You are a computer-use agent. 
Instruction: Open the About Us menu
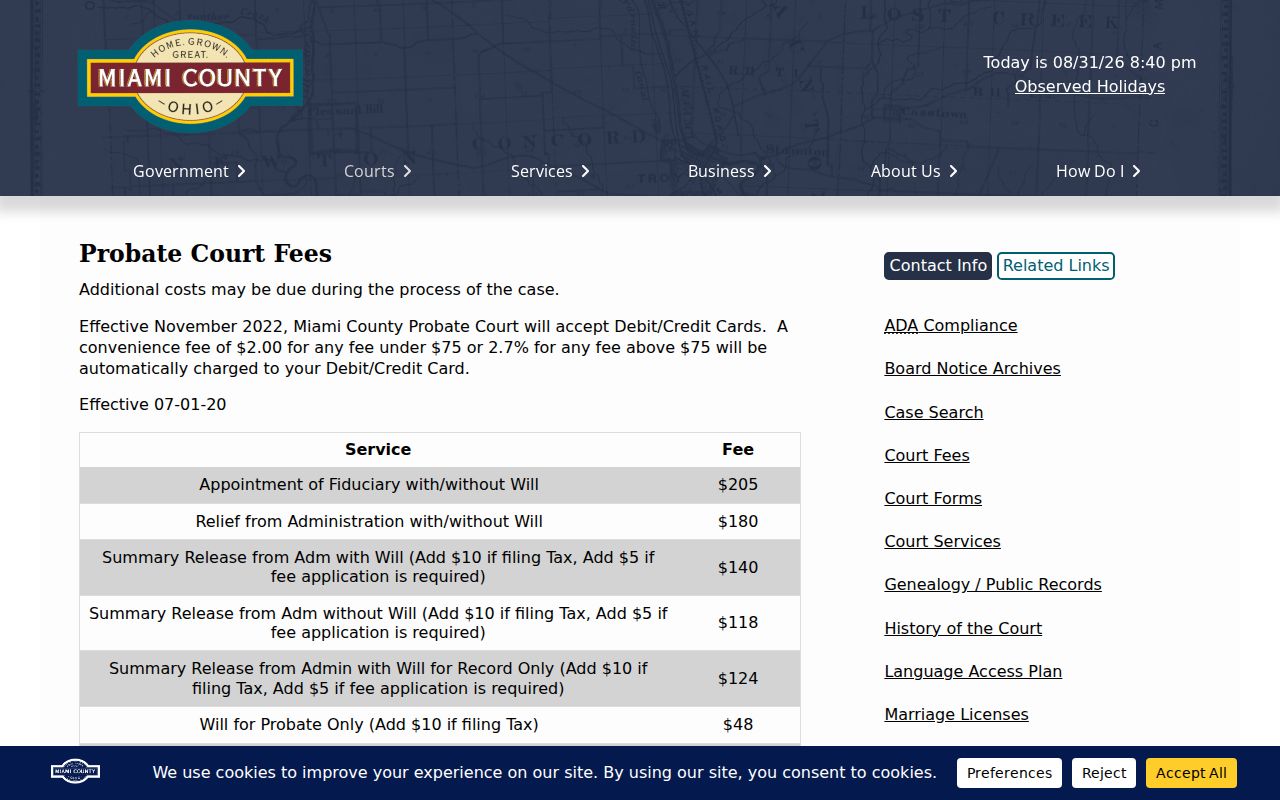pyautogui.click(x=905, y=171)
